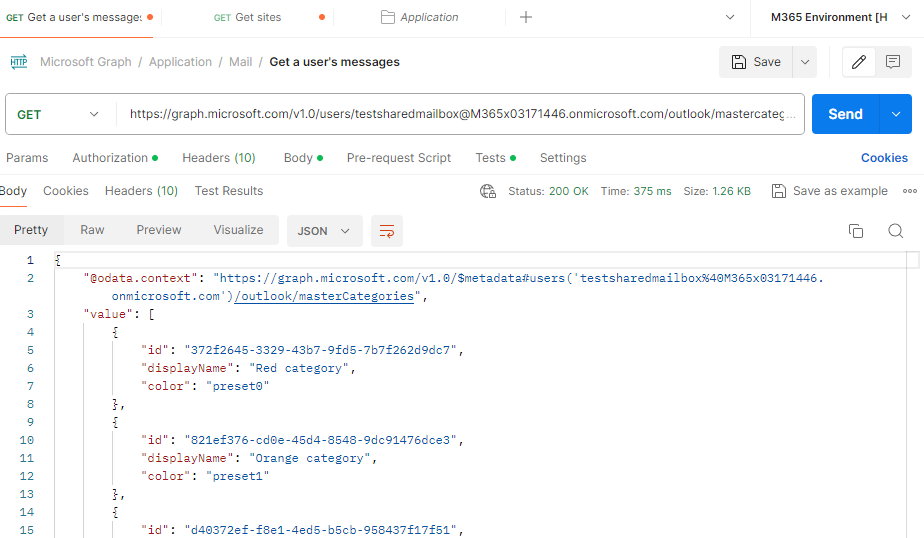
Task: Select the Visualize view
Action: (x=239, y=230)
